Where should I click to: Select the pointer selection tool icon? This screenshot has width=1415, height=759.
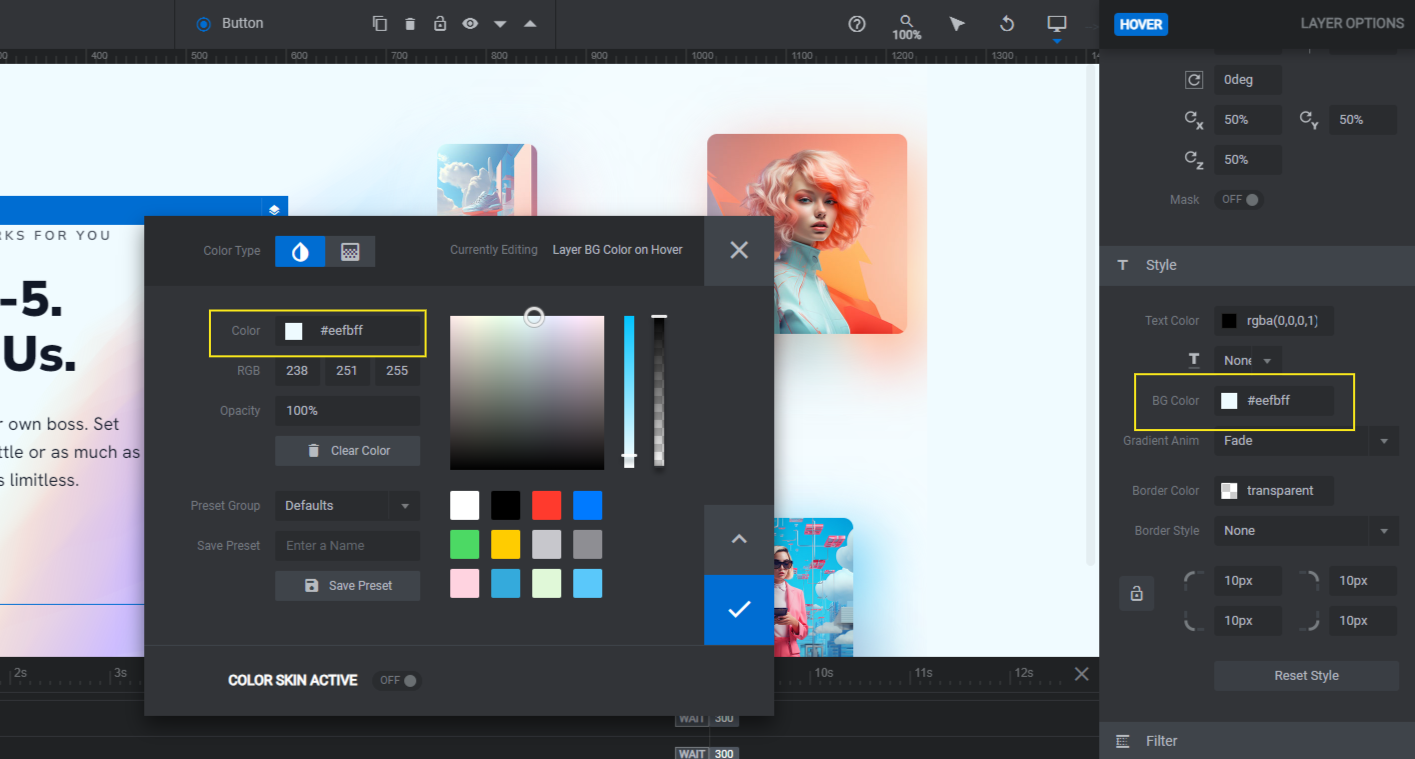[957, 24]
